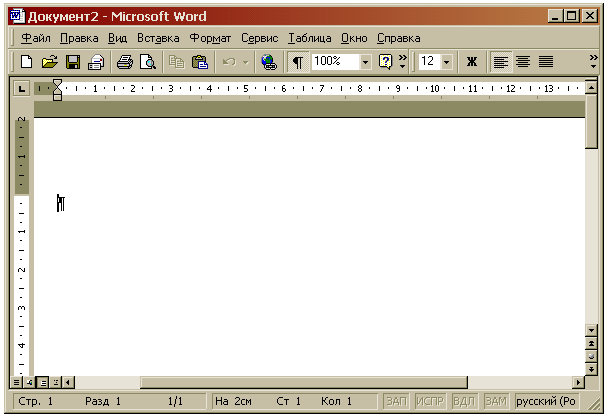Open the Таблица menu
The image size is (609, 419).
[311, 38]
